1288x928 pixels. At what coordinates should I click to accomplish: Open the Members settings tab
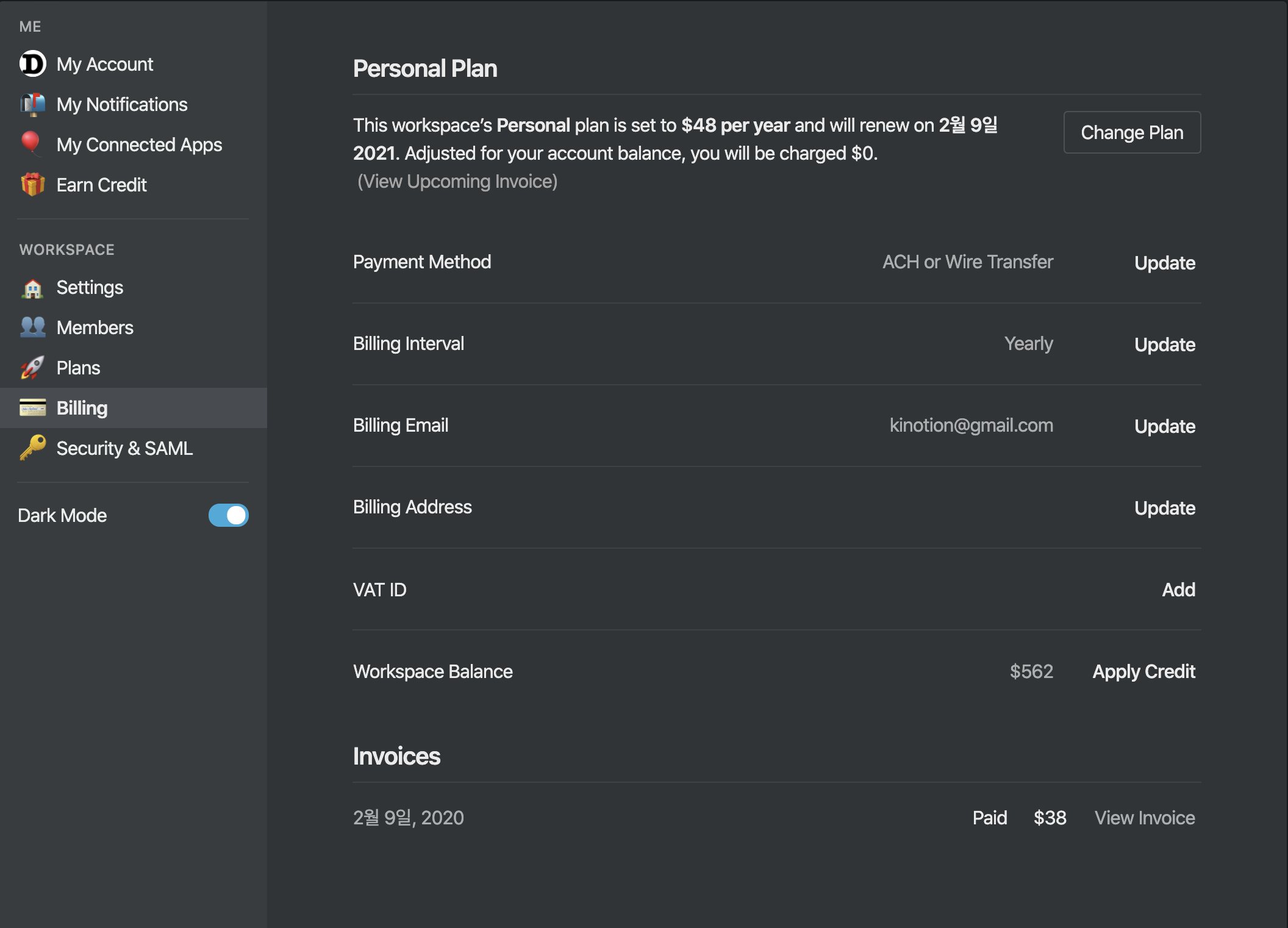coord(95,328)
